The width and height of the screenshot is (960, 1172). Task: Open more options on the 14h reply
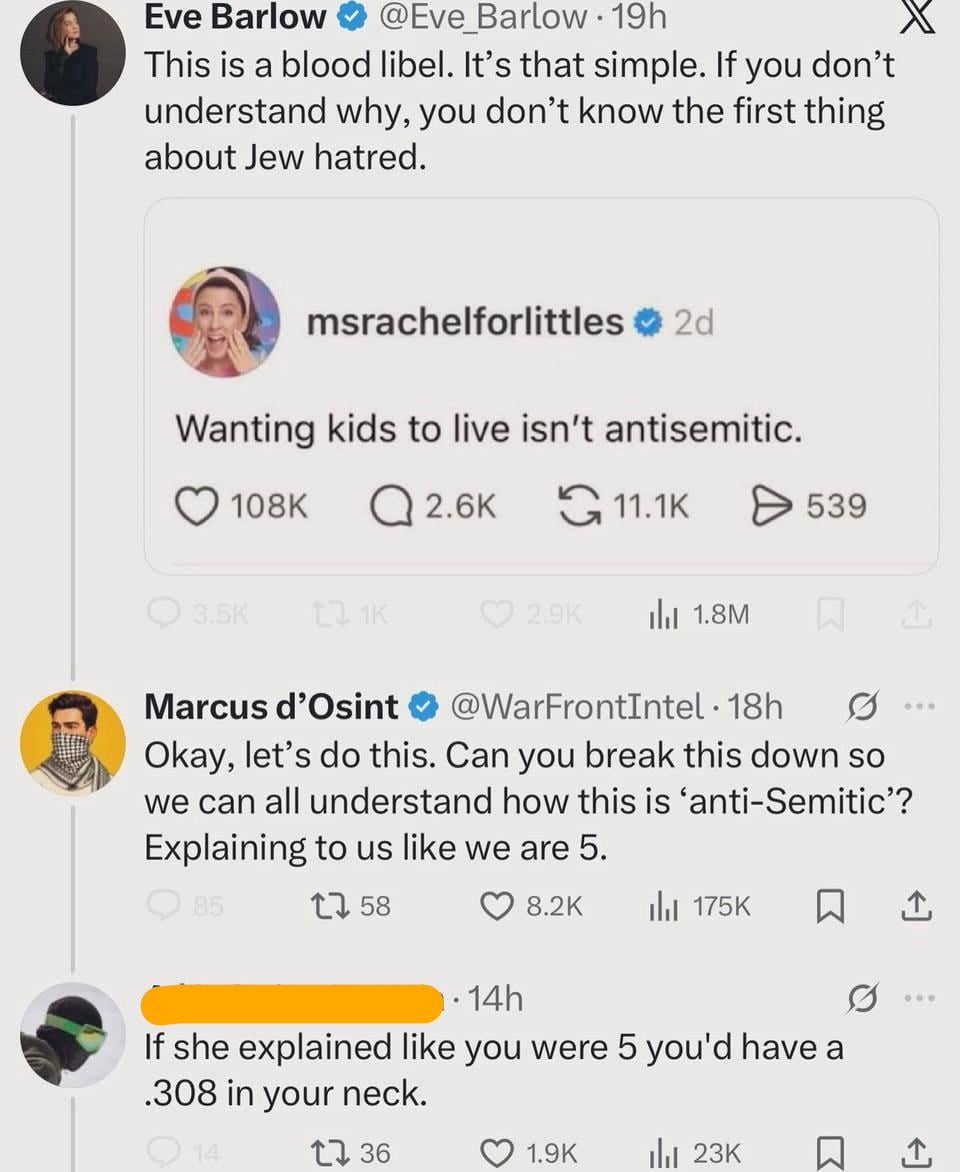click(x=916, y=998)
